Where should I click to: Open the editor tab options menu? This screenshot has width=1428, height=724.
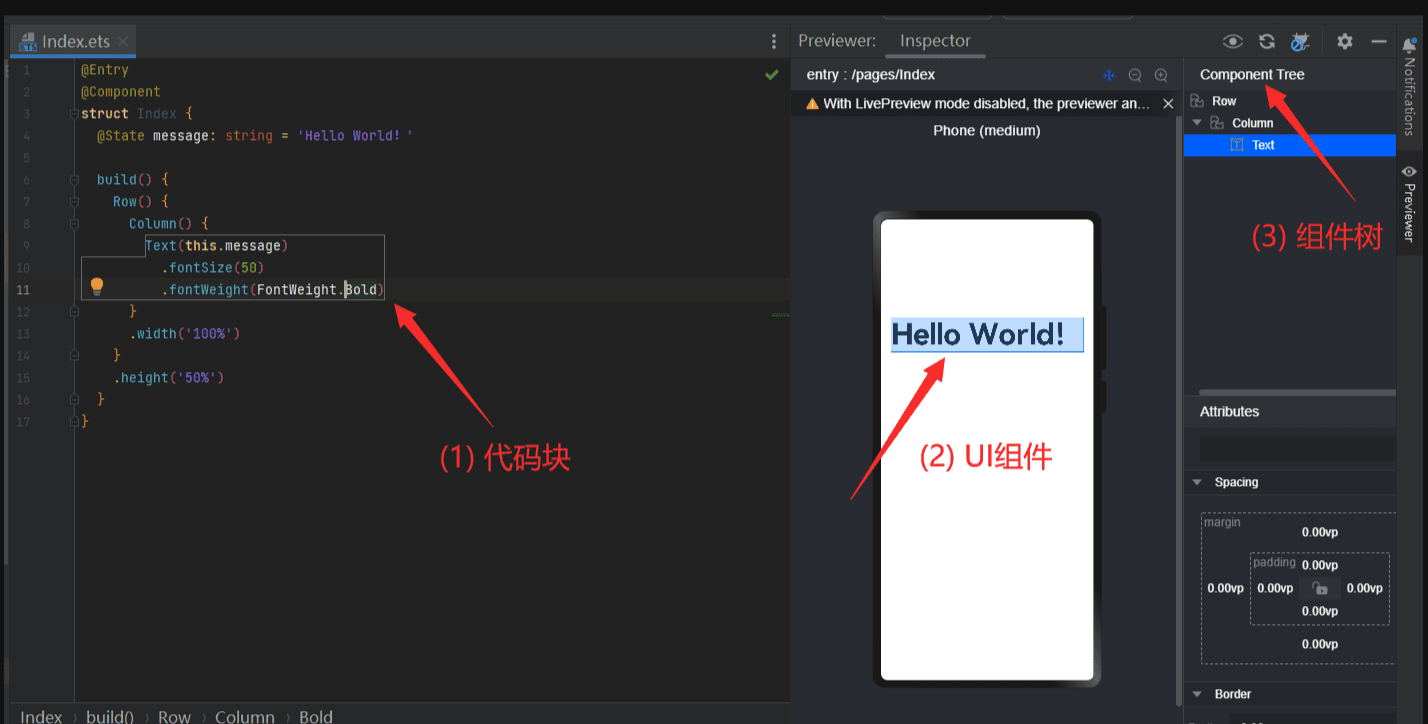pos(774,42)
